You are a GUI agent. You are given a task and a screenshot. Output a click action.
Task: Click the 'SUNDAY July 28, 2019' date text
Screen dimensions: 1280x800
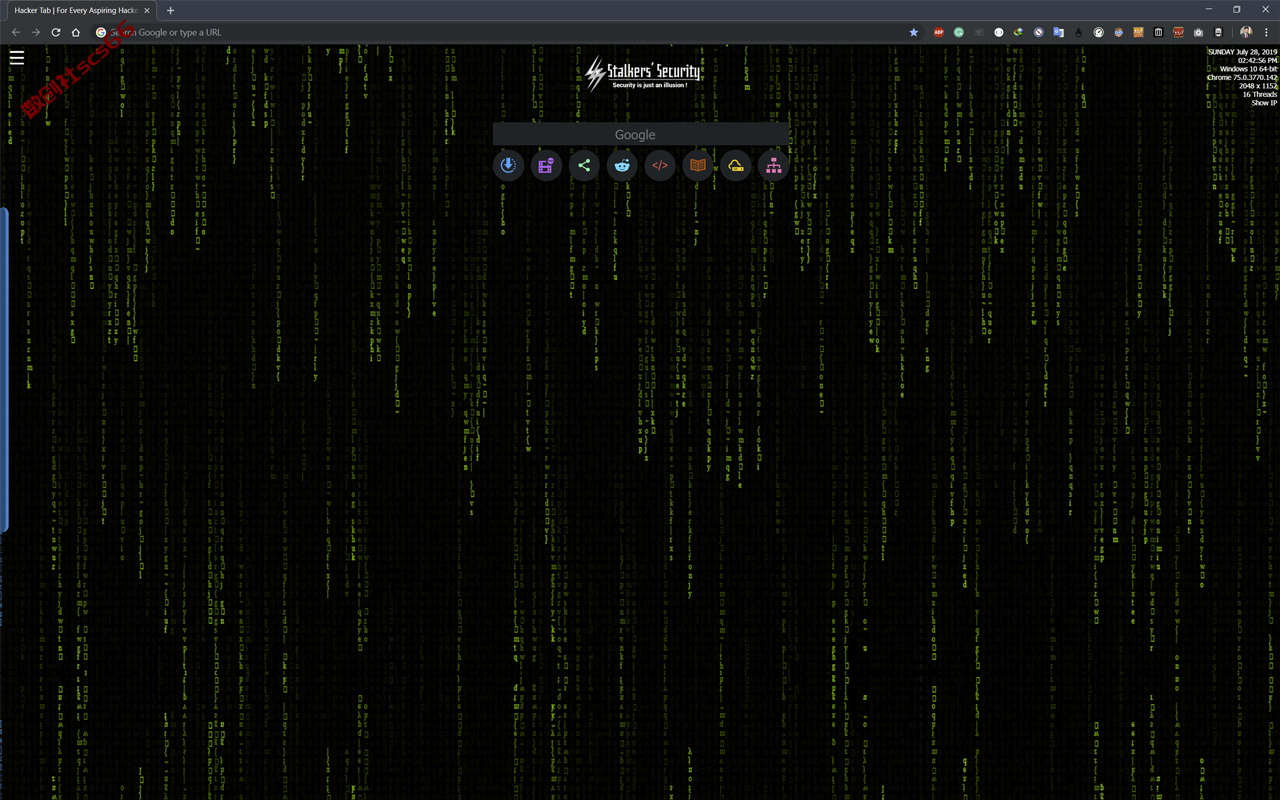tap(1242, 52)
